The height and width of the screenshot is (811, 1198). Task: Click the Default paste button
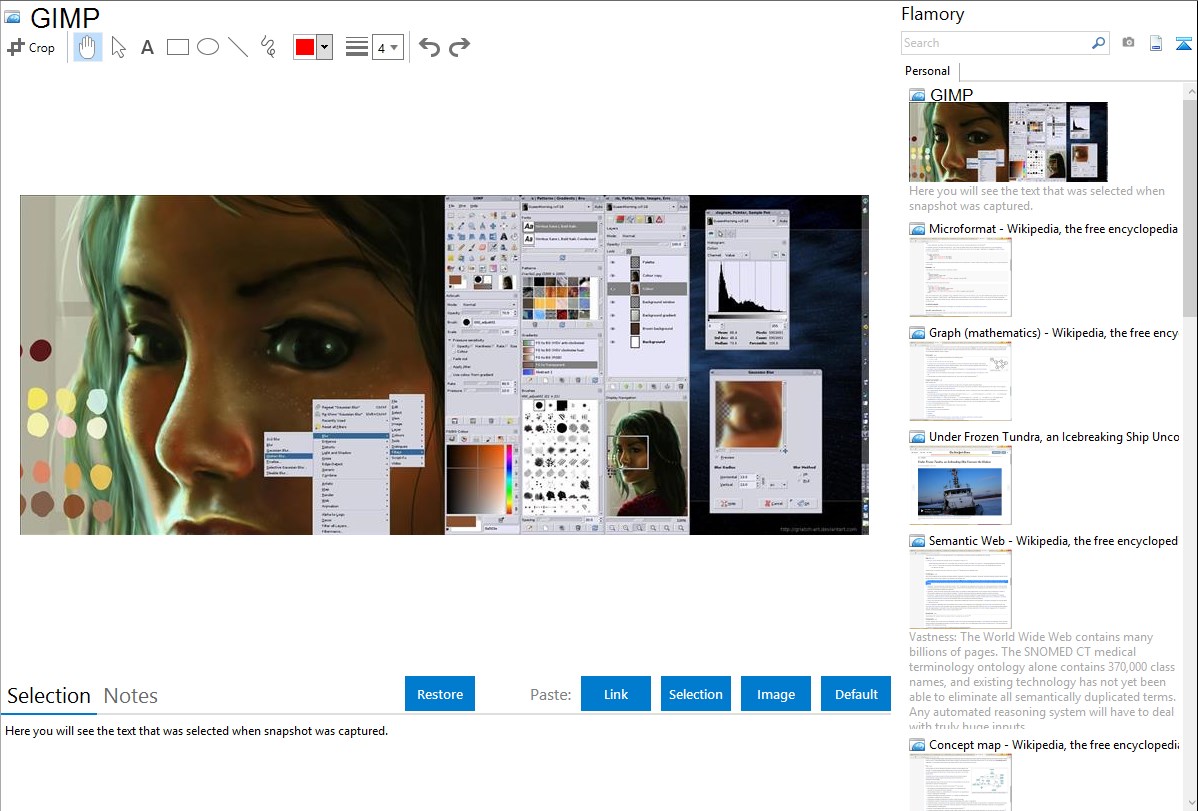click(856, 694)
